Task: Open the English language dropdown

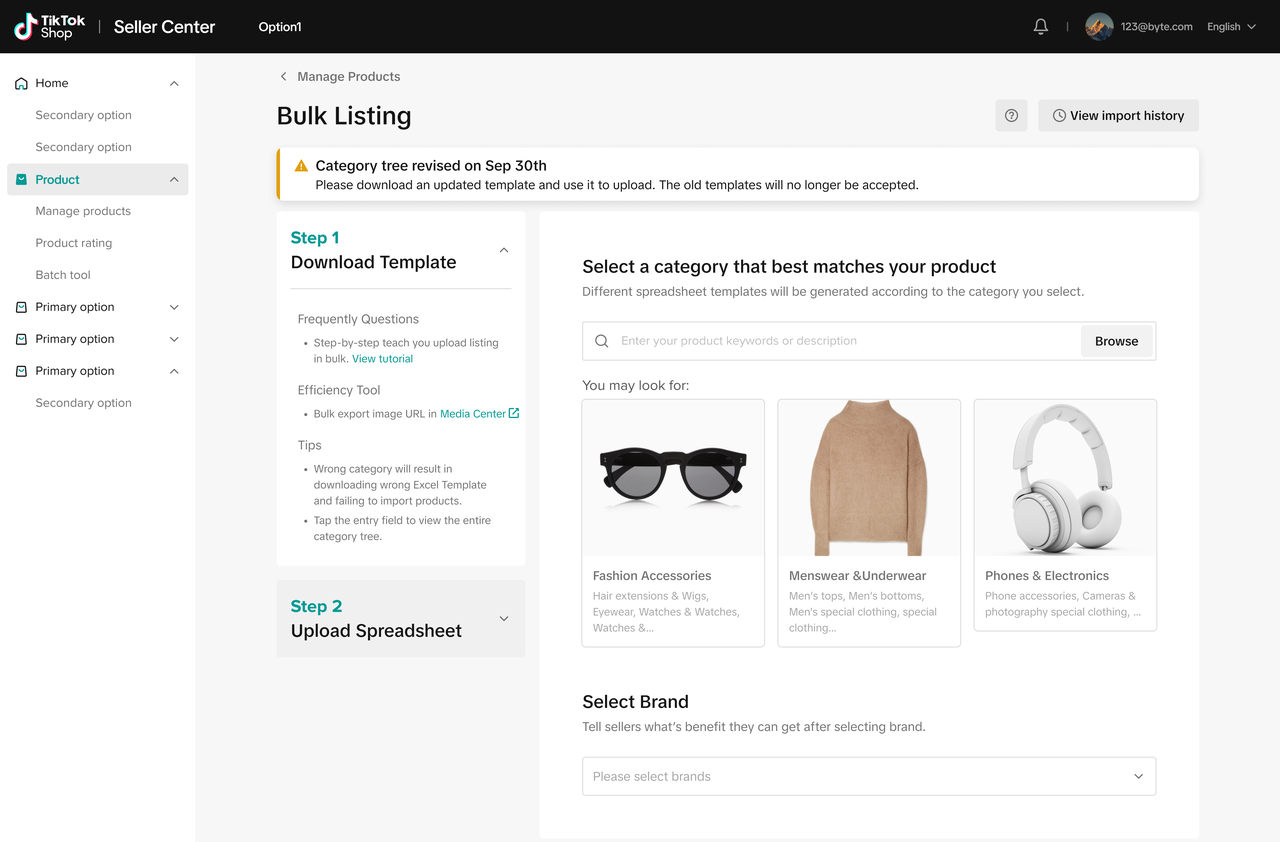Action: [1230, 27]
